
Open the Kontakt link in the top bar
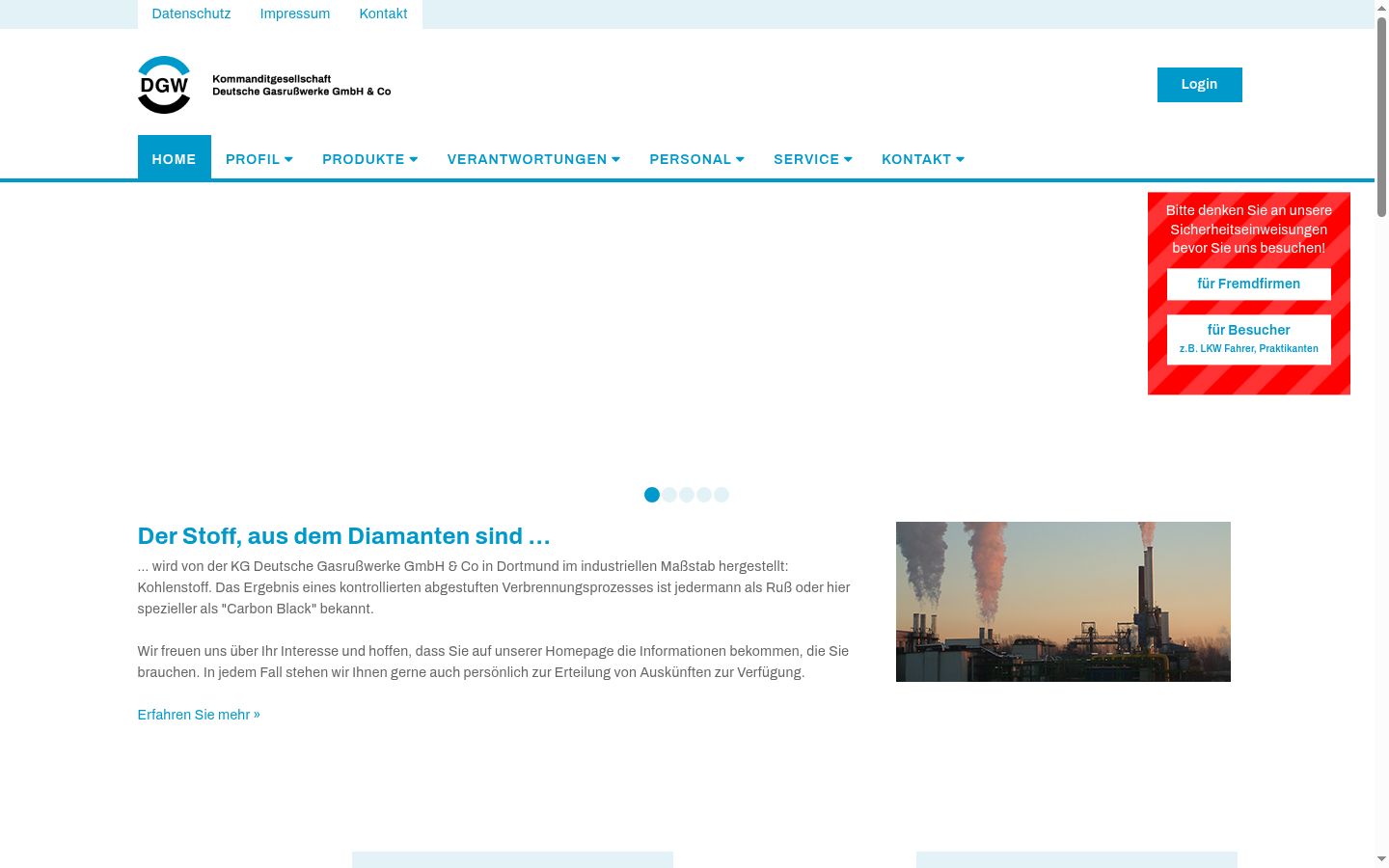383,14
